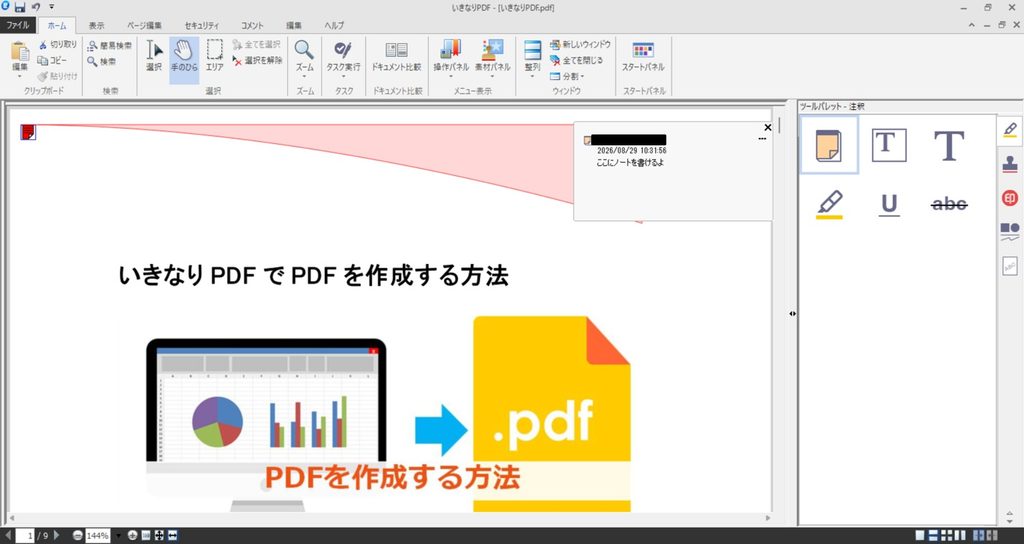Open quick access toolbar customize arrow
The image size is (1024, 544).
pyautogui.click(x=52, y=7)
